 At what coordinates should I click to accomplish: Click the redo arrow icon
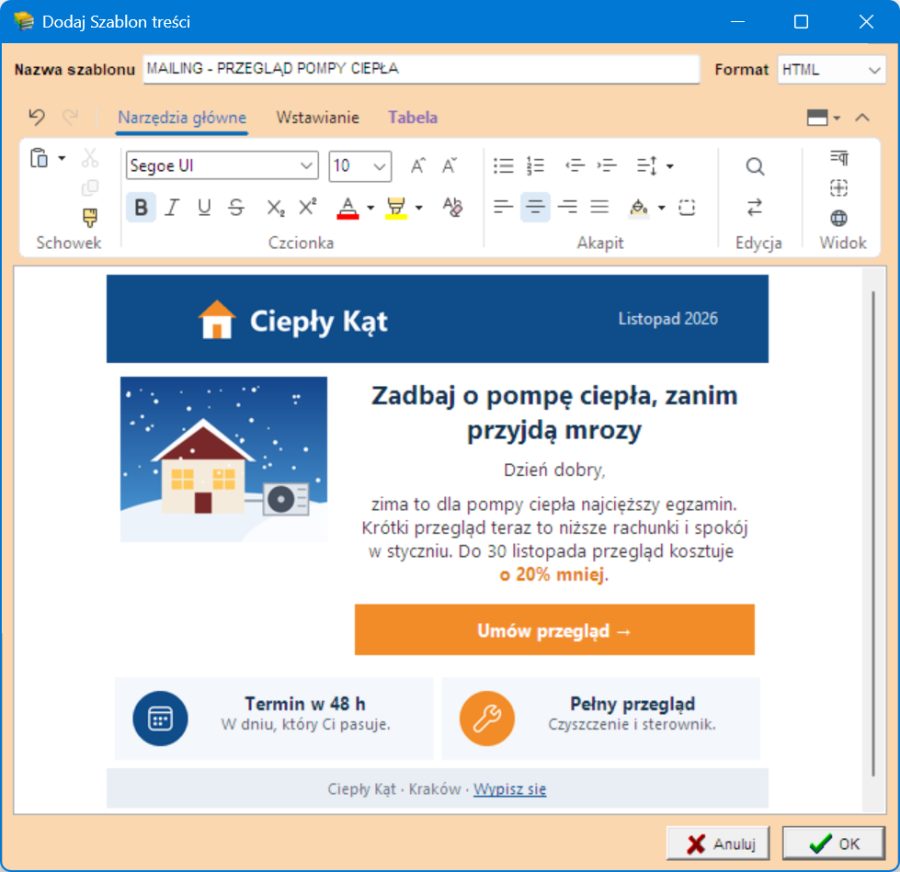point(71,117)
